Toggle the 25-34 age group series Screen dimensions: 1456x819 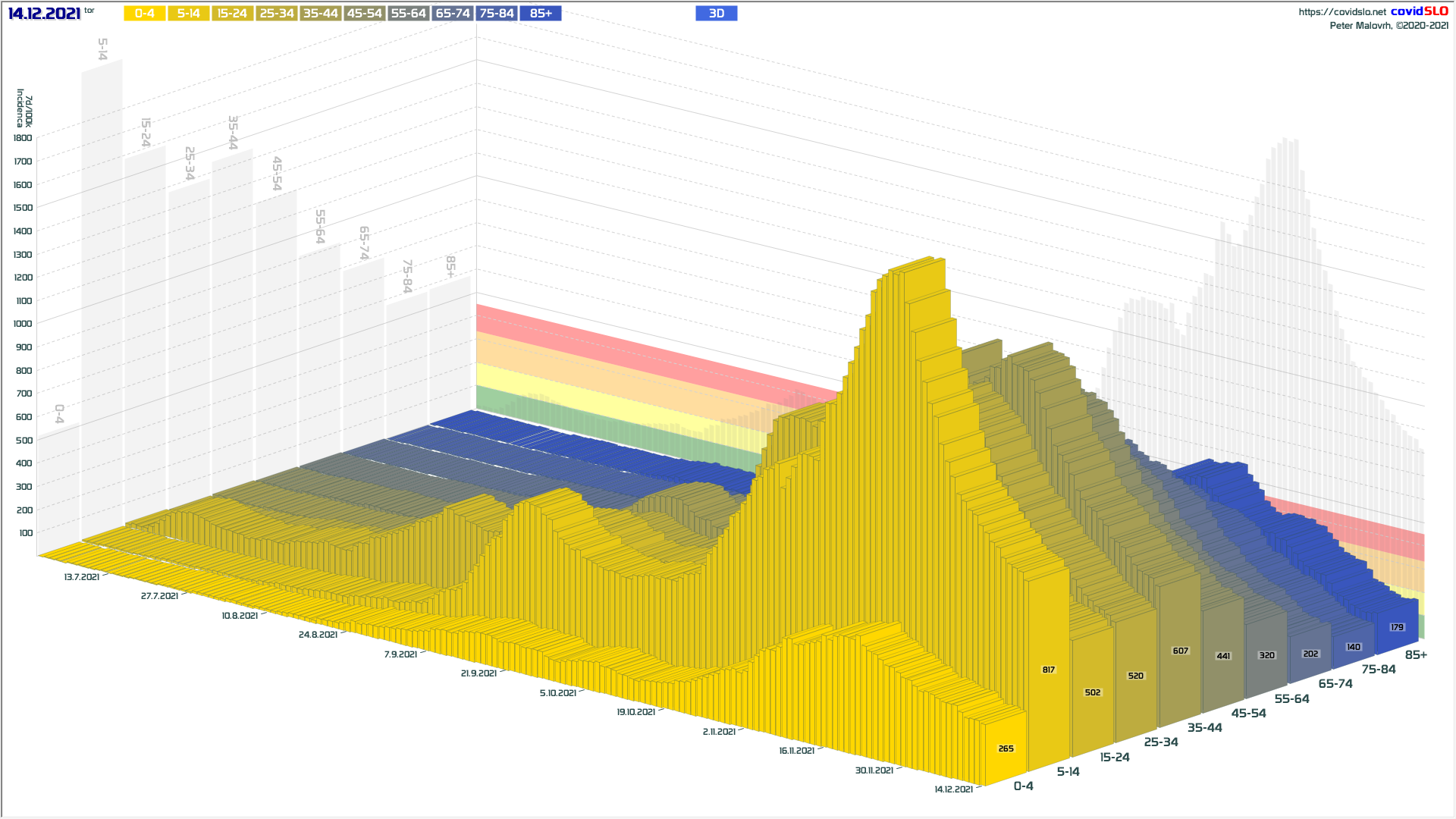click(x=277, y=14)
